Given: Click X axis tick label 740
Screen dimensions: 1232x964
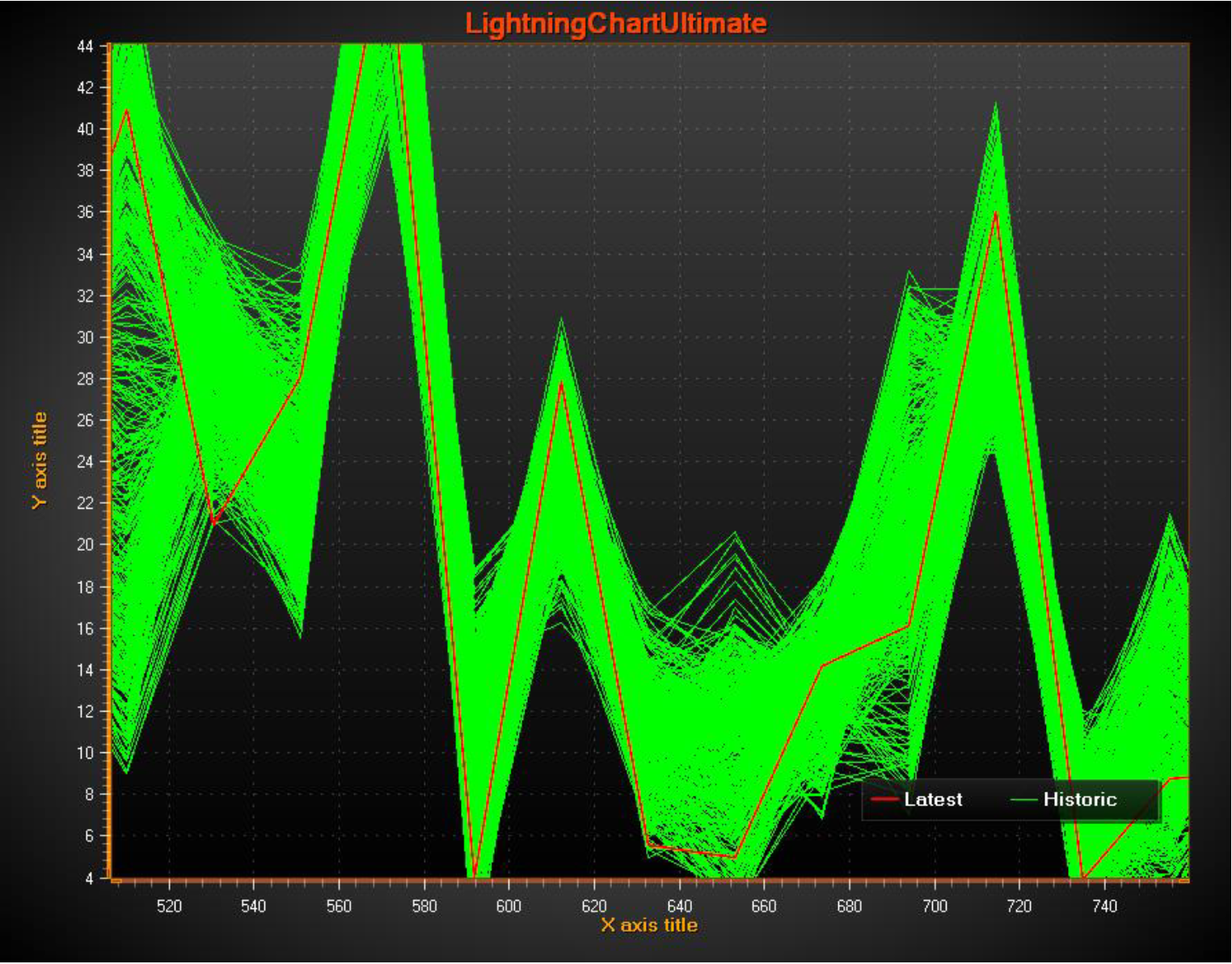Looking at the screenshot, I should (x=1104, y=907).
